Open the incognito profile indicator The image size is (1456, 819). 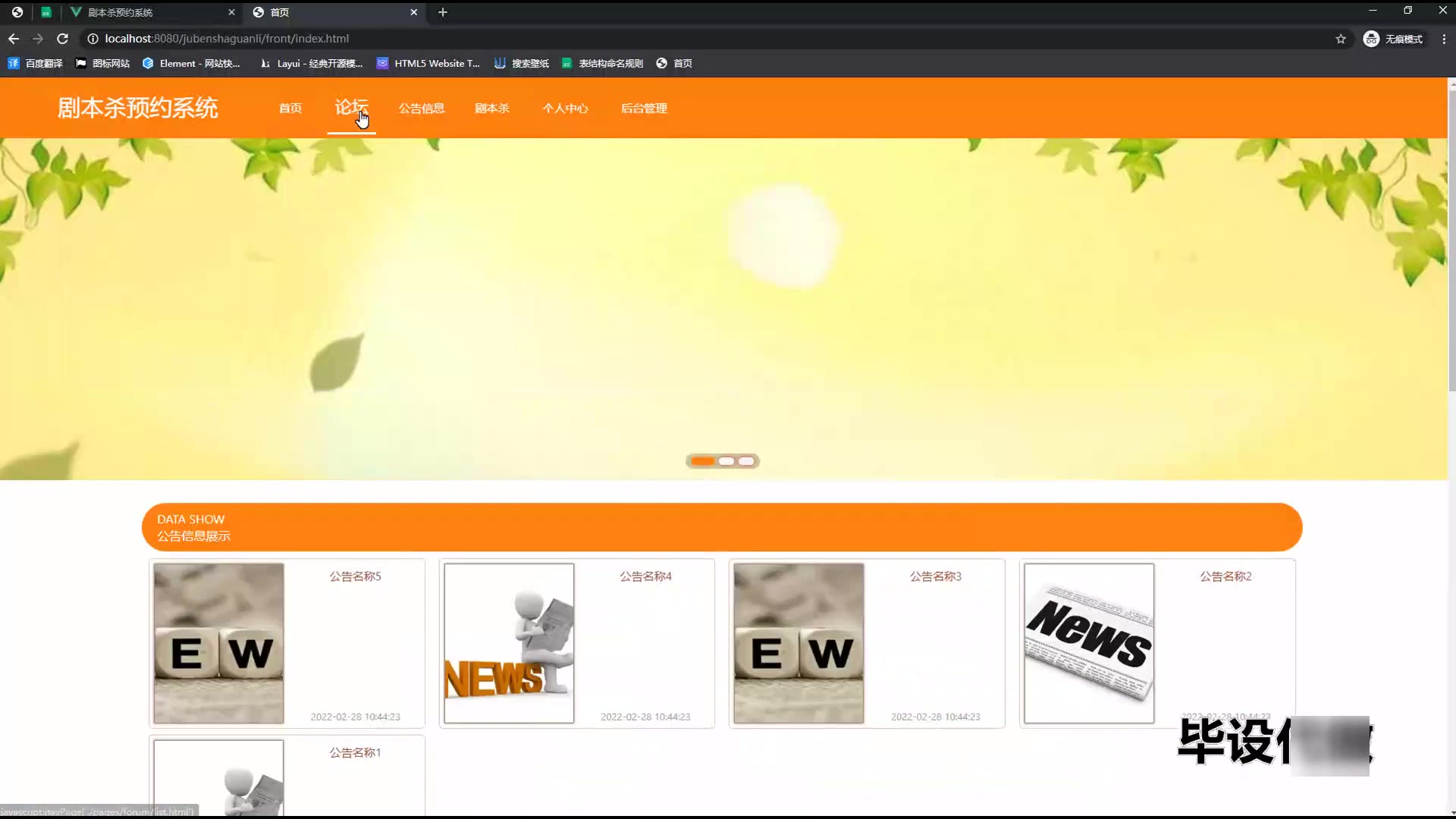[1393, 39]
